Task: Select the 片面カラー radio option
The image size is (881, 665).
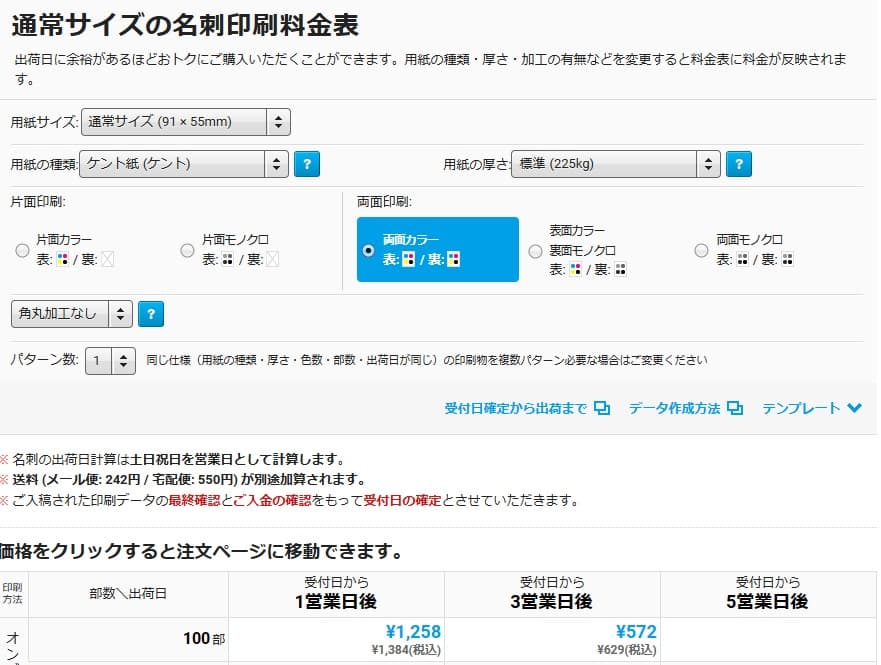Action: (x=22, y=250)
